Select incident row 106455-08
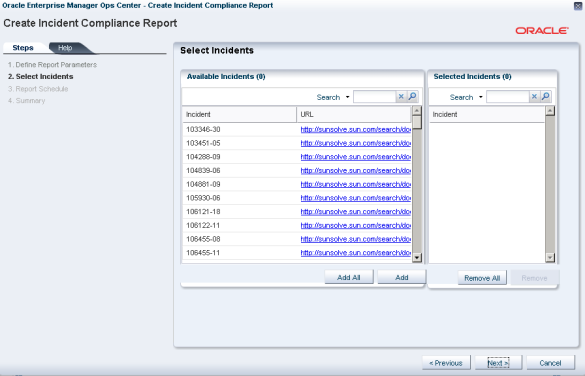Screen dimensions: 585x376 click(x=297, y=239)
